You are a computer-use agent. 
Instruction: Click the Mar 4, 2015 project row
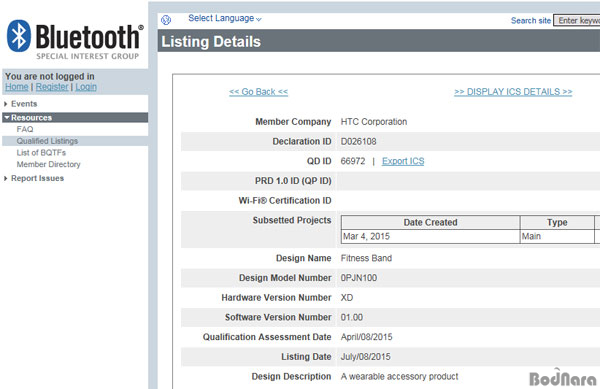471,236
